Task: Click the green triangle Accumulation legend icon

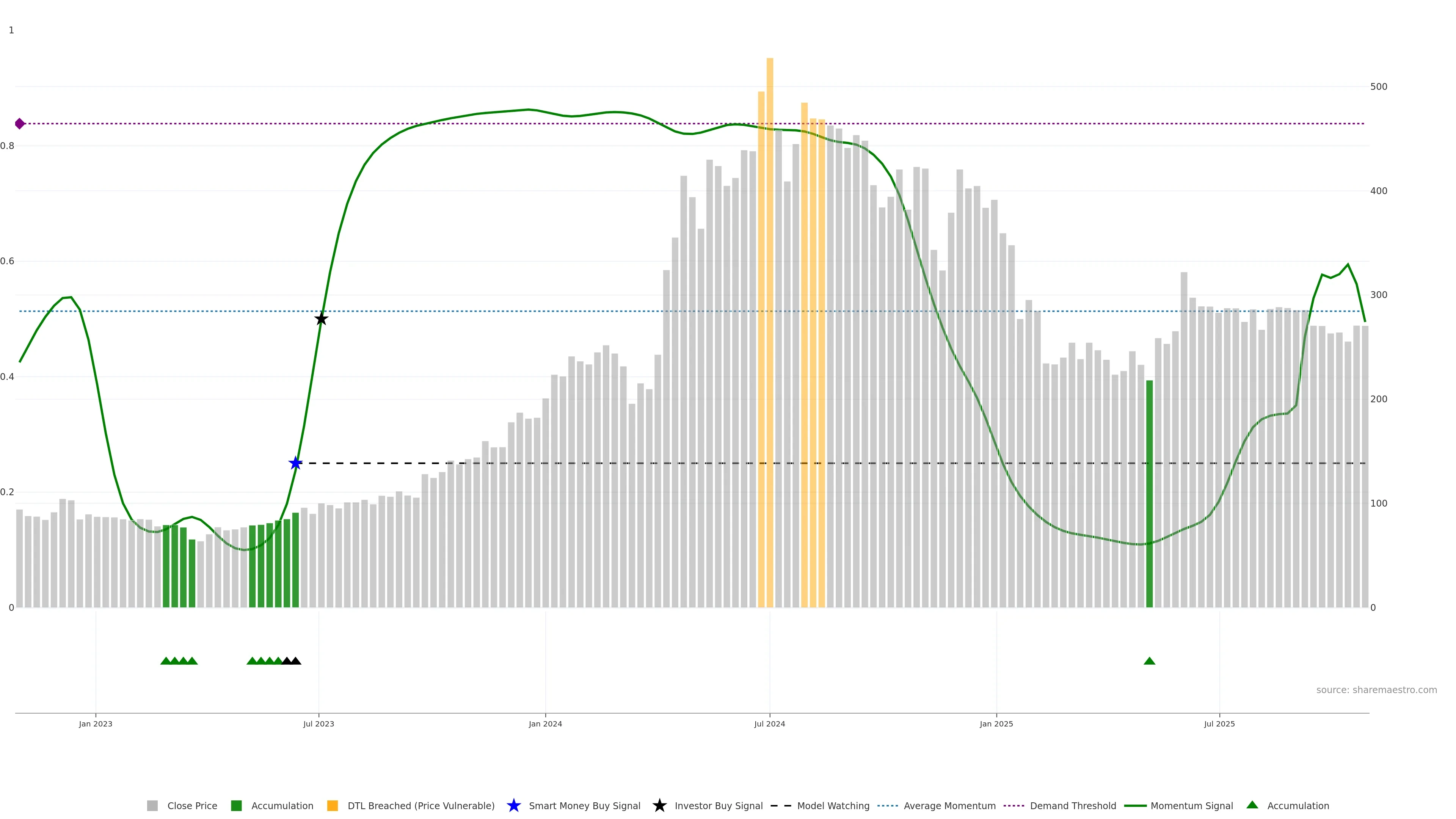Action: 1252,805
